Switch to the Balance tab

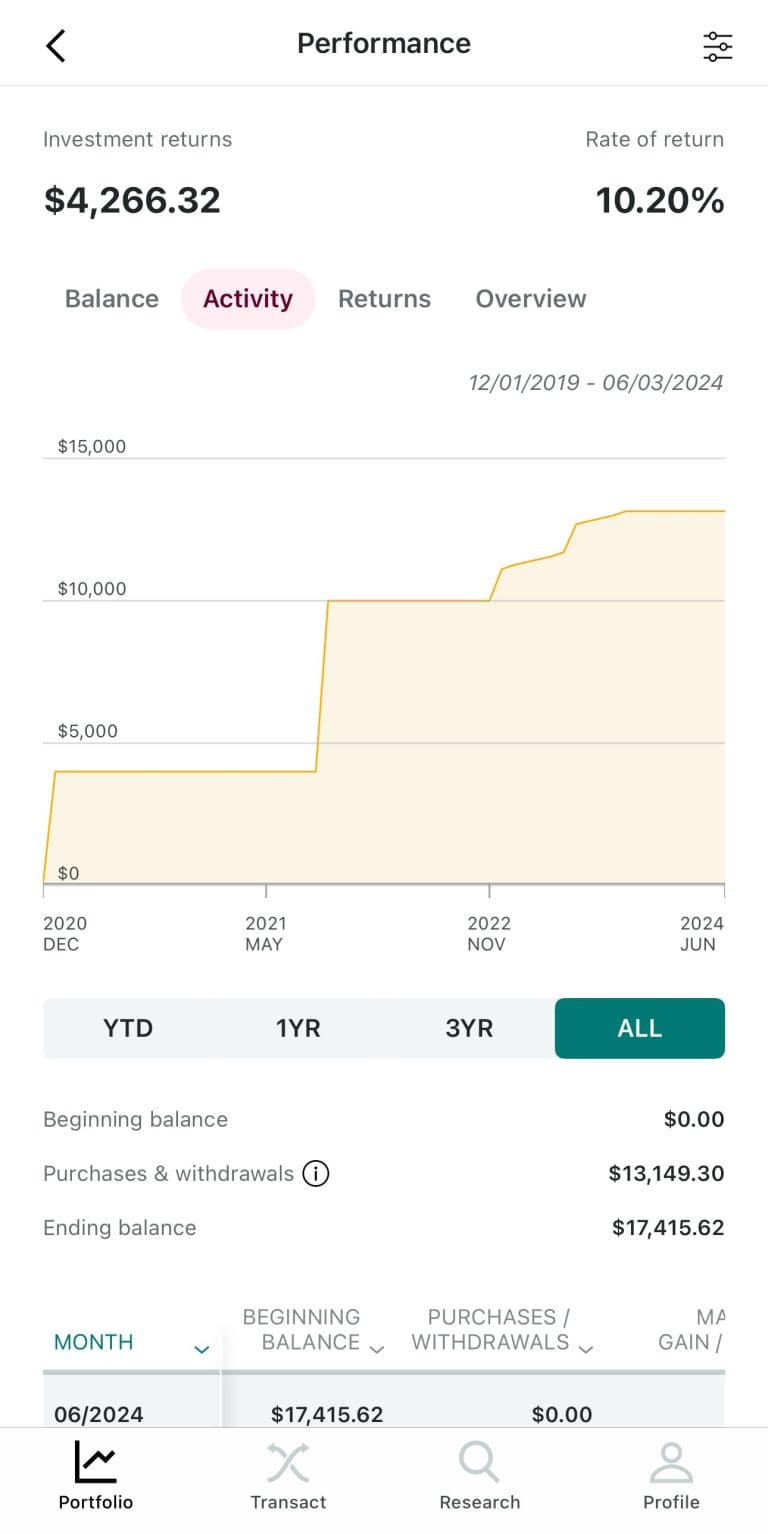click(112, 299)
